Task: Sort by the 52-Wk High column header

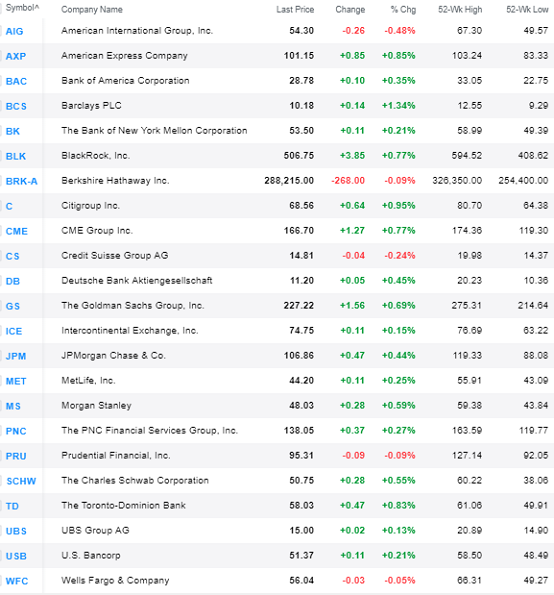Action: [460, 9]
